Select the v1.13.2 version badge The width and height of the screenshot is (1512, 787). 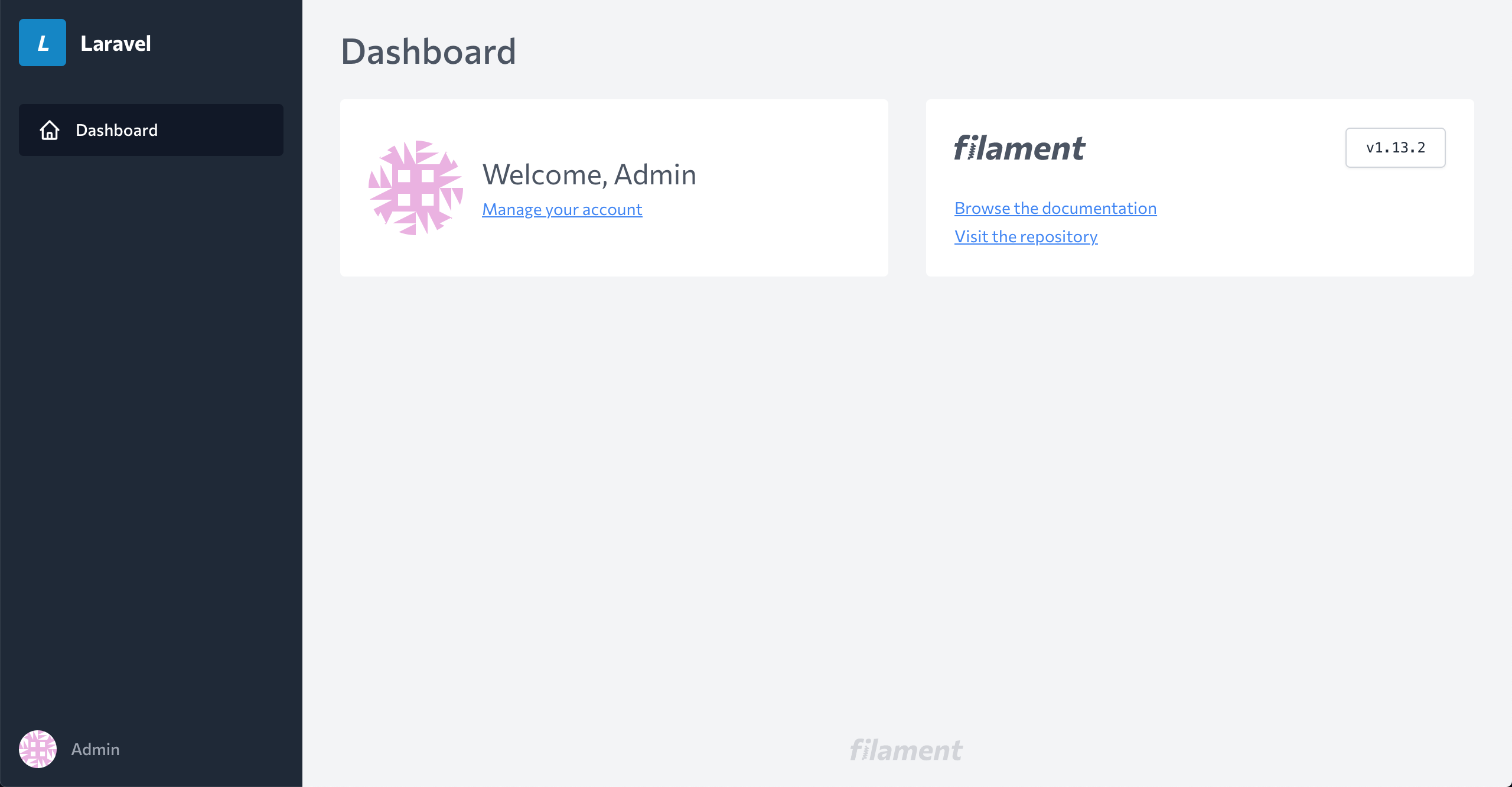tap(1395, 148)
